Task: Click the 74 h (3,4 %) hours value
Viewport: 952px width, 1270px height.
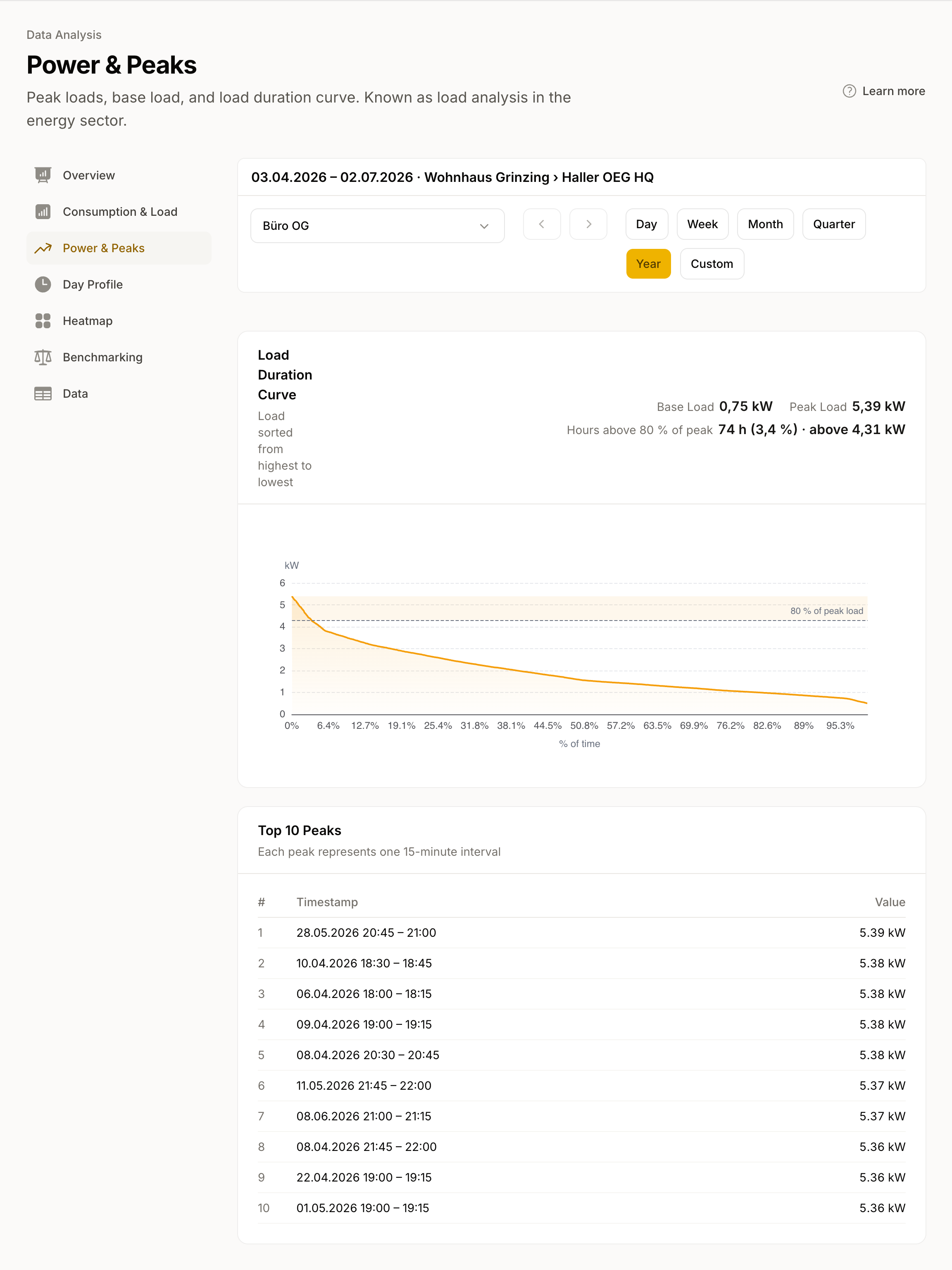Action: click(757, 430)
